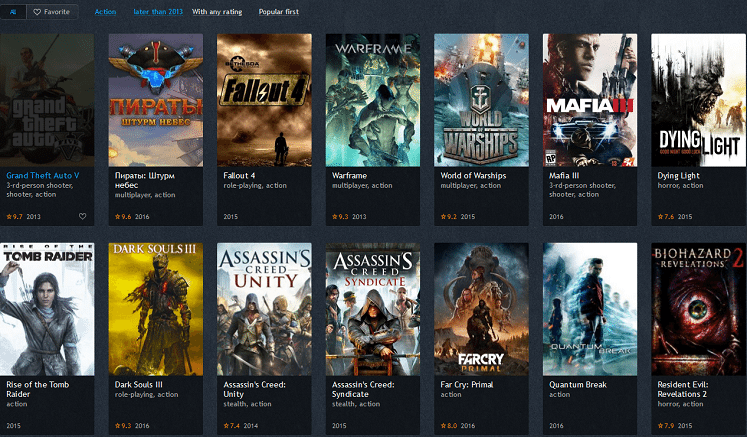Screen dimensions: 747x437
Task: Open the 'Popular first' sort dropdown
Action: 279,12
